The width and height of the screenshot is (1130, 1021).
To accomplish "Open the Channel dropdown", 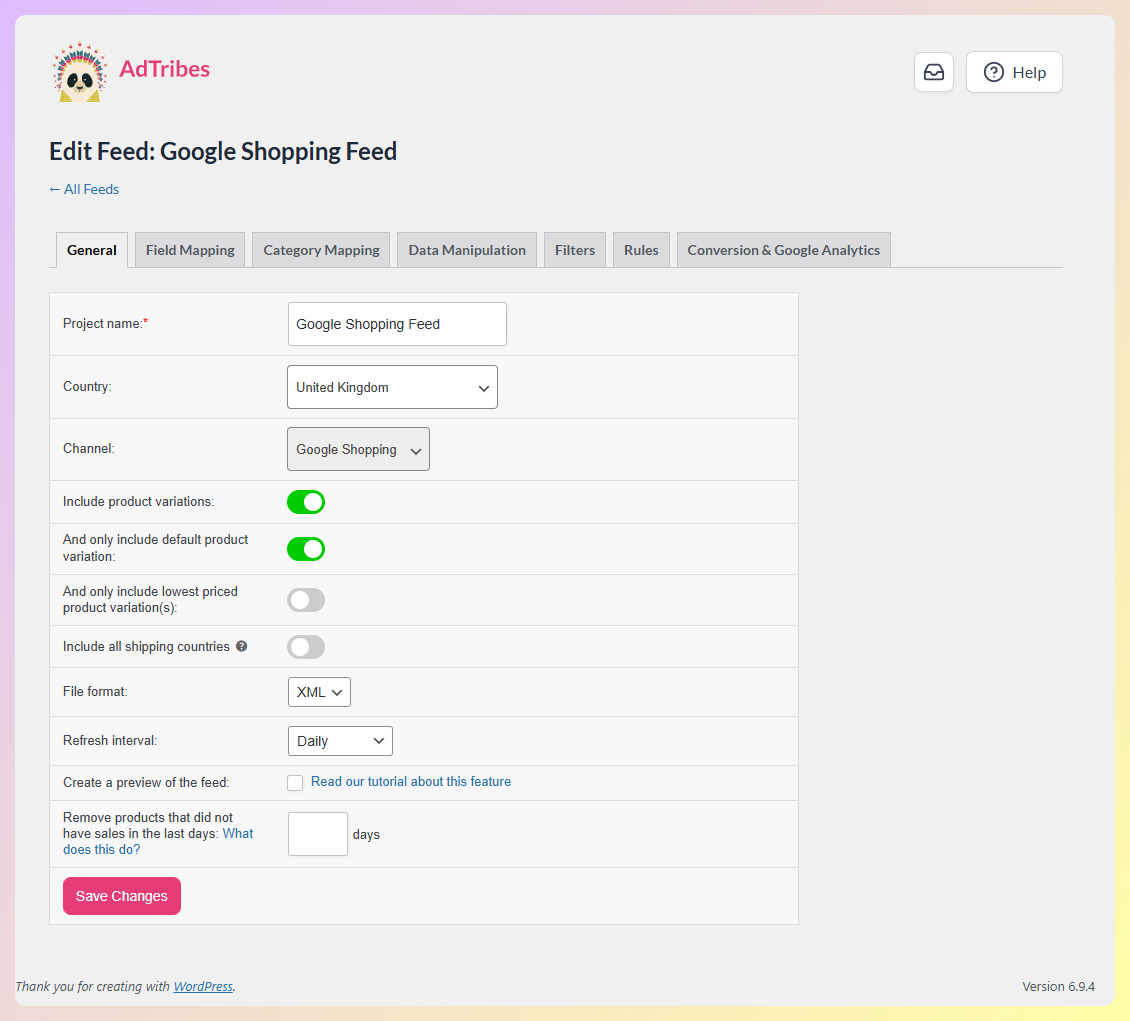I will tap(358, 449).
